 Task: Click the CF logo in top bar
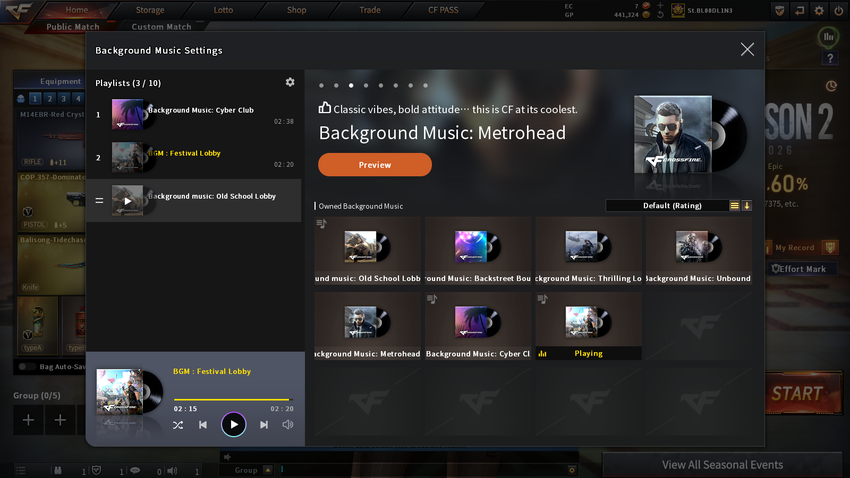pyautogui.click(x=18, y=10)
